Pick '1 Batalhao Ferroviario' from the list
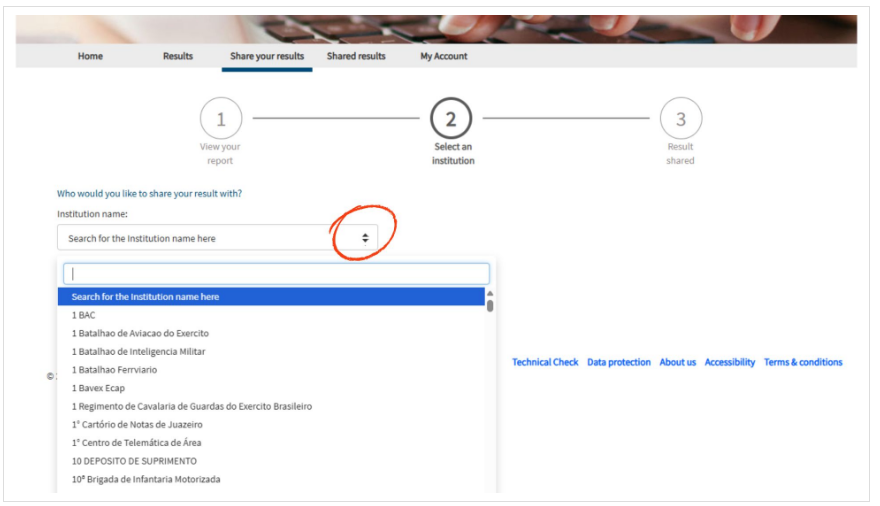This screenshot has height=506, width=880. click(114, 370)
